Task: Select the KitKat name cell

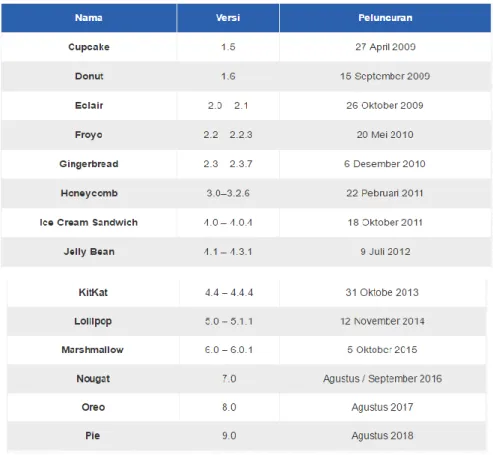Action: pos(93,292)
